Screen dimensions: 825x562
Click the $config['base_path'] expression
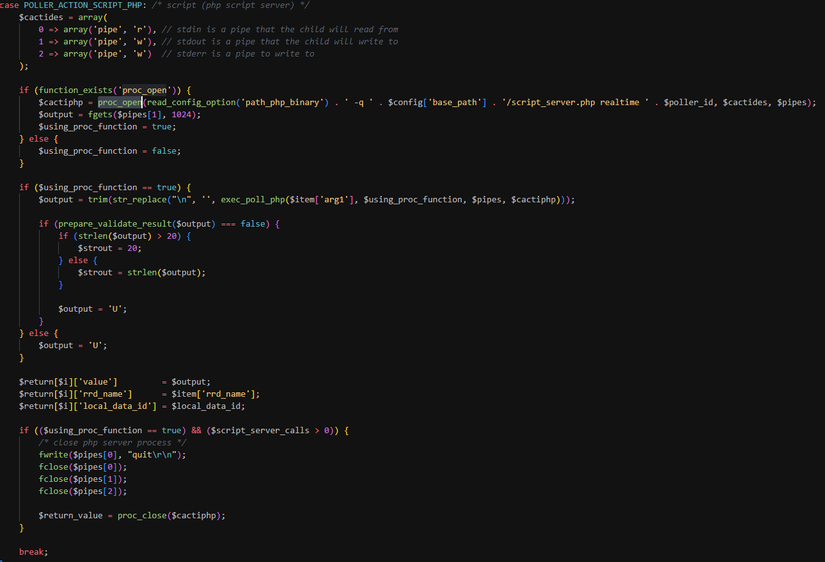[x=437, y=102]
